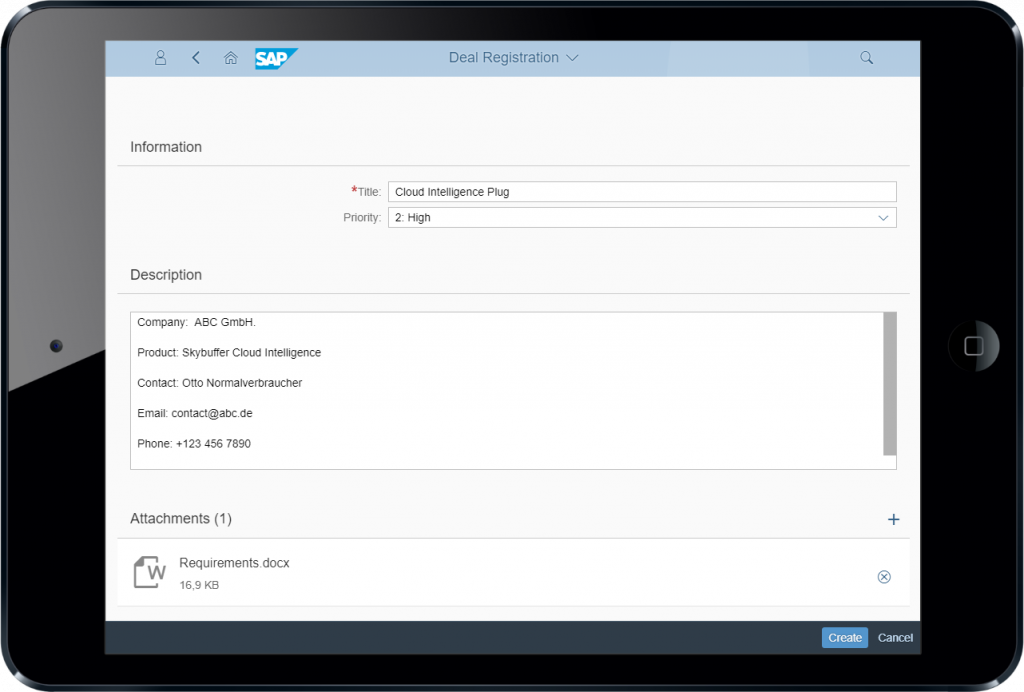Click the 'Company: ABC GmbH.' line
1024x692 pixels.
coord(197,322)
